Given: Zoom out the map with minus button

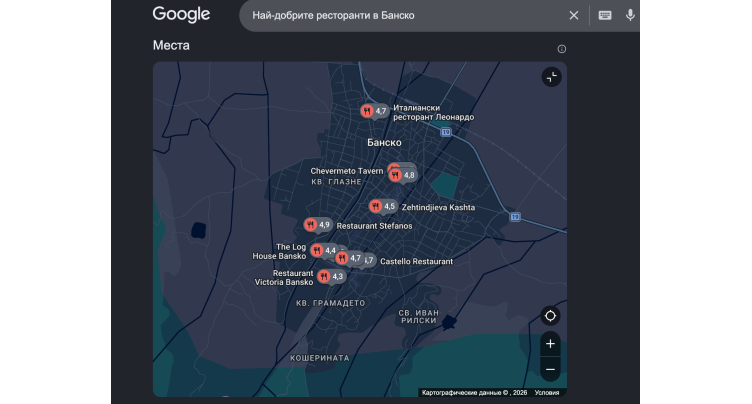Looking at the screenshot, I should [x=550, y=369].
